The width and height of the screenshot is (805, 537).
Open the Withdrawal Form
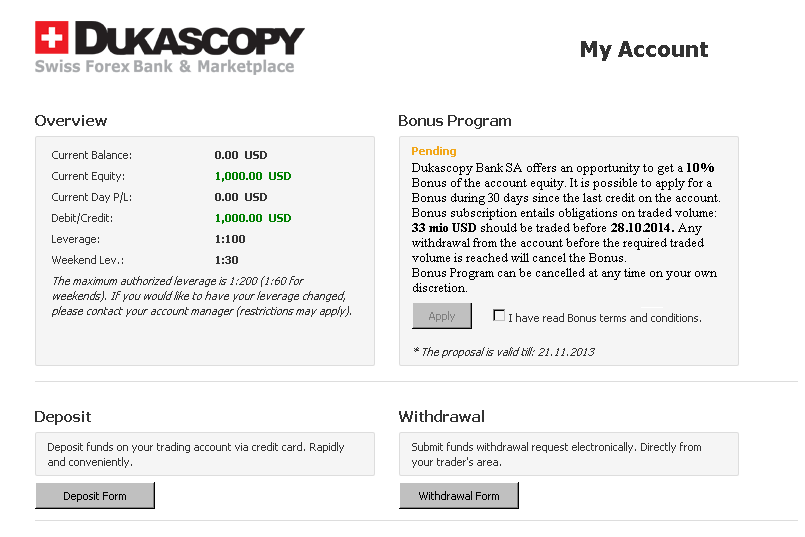coord(459,495)
